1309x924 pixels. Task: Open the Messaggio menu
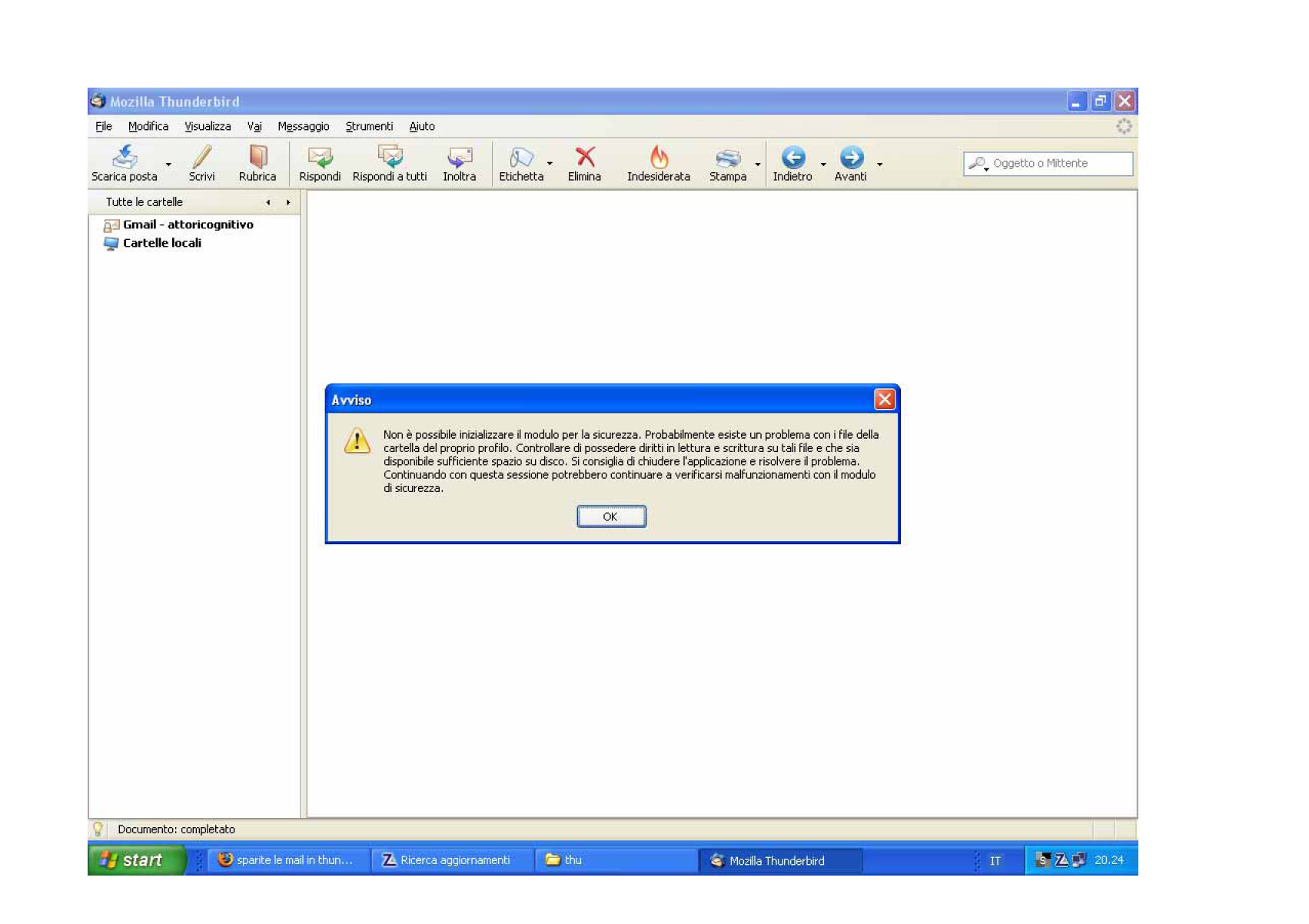[x=303, y=126]
